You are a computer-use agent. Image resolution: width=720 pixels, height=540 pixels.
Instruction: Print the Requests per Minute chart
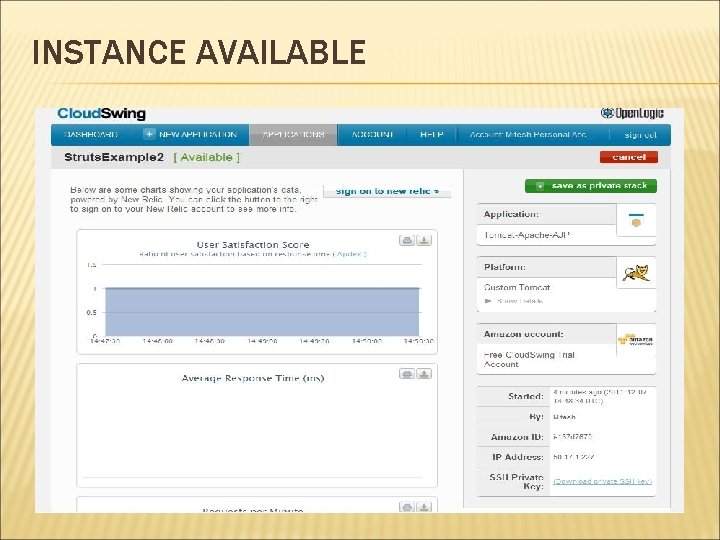coord(407,507)
